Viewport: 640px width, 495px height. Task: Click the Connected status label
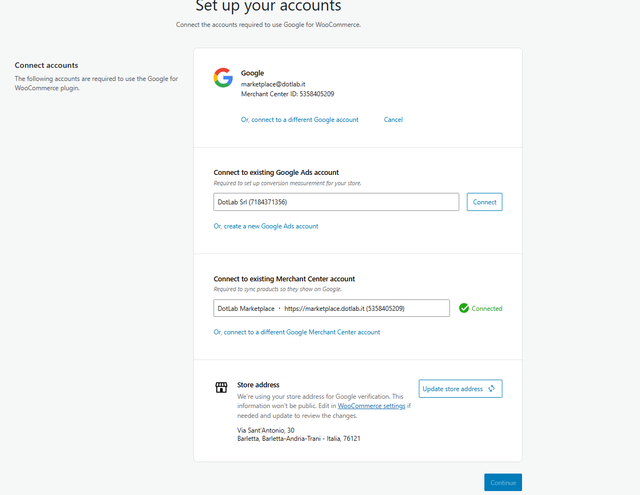tap(487, 309)
